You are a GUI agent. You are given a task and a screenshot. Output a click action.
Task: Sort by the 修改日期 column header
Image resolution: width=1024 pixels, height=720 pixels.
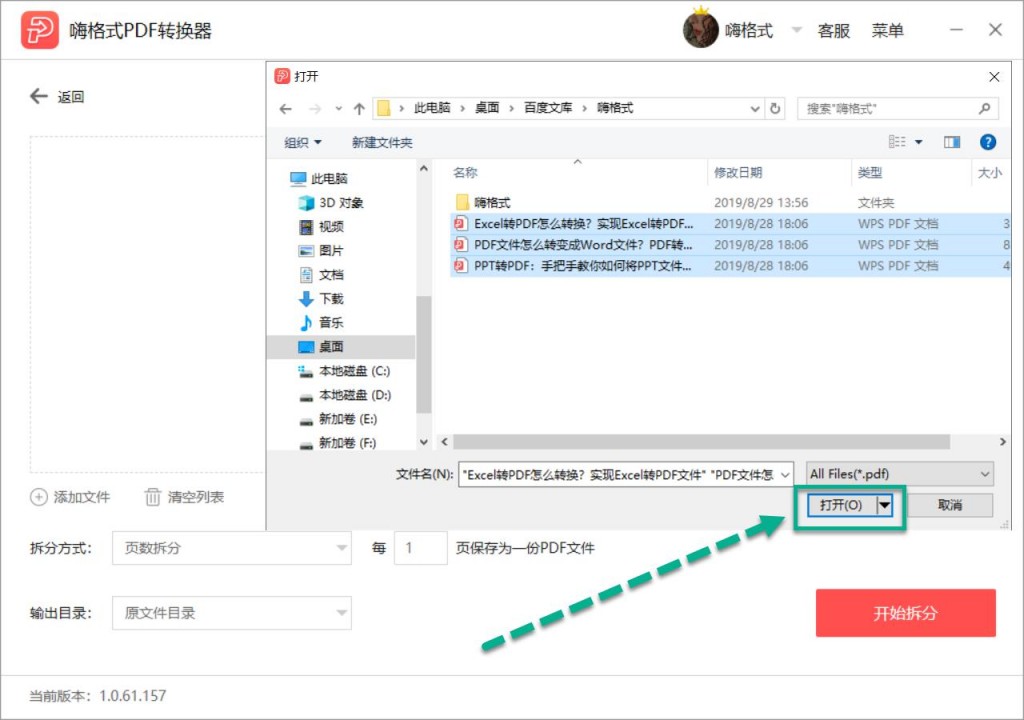tap(738, 172)
